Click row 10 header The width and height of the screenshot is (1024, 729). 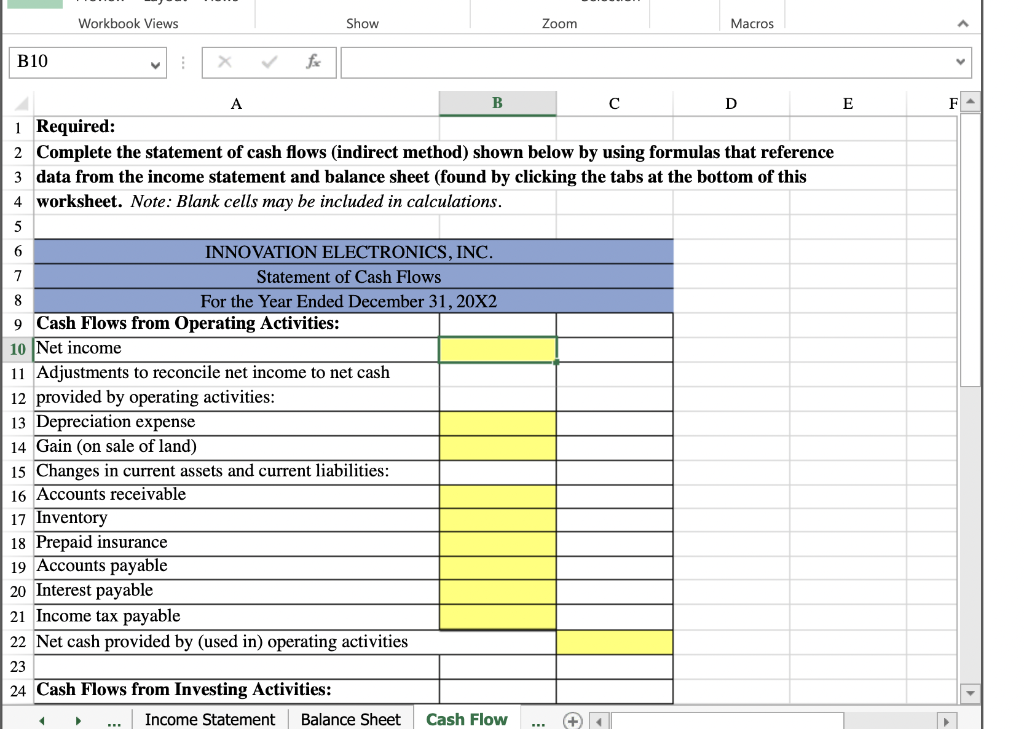point(17,348)
